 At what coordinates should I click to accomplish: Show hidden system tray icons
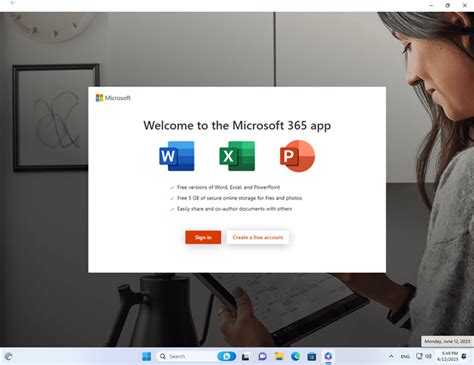[391, 356]
